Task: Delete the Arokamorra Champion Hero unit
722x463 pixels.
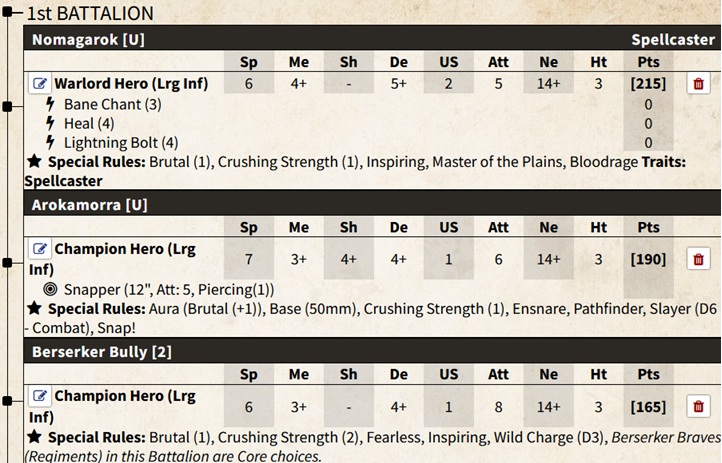Action: [698, 259]
